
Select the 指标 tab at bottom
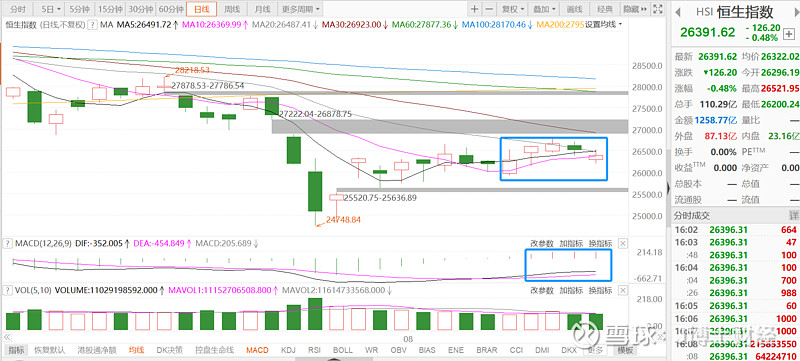point(16,350)
